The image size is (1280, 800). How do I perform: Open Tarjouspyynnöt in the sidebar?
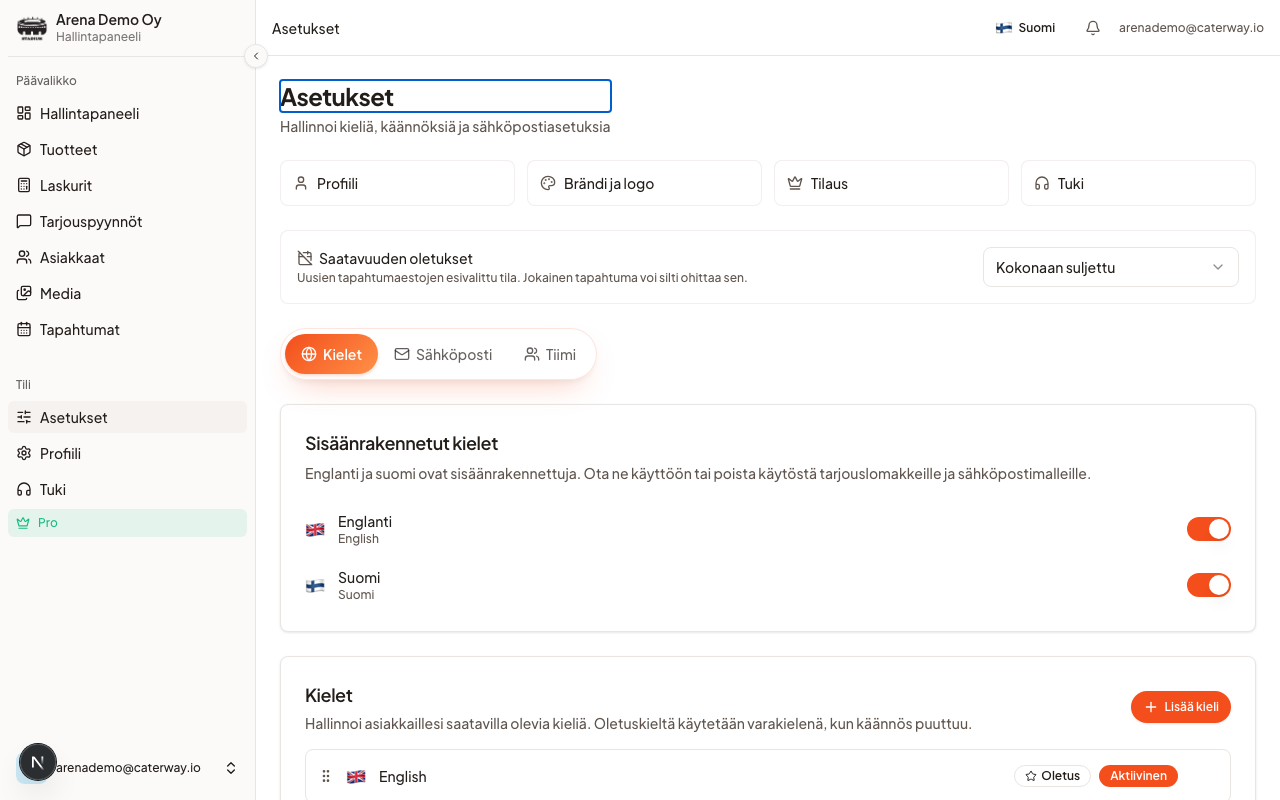127,222
